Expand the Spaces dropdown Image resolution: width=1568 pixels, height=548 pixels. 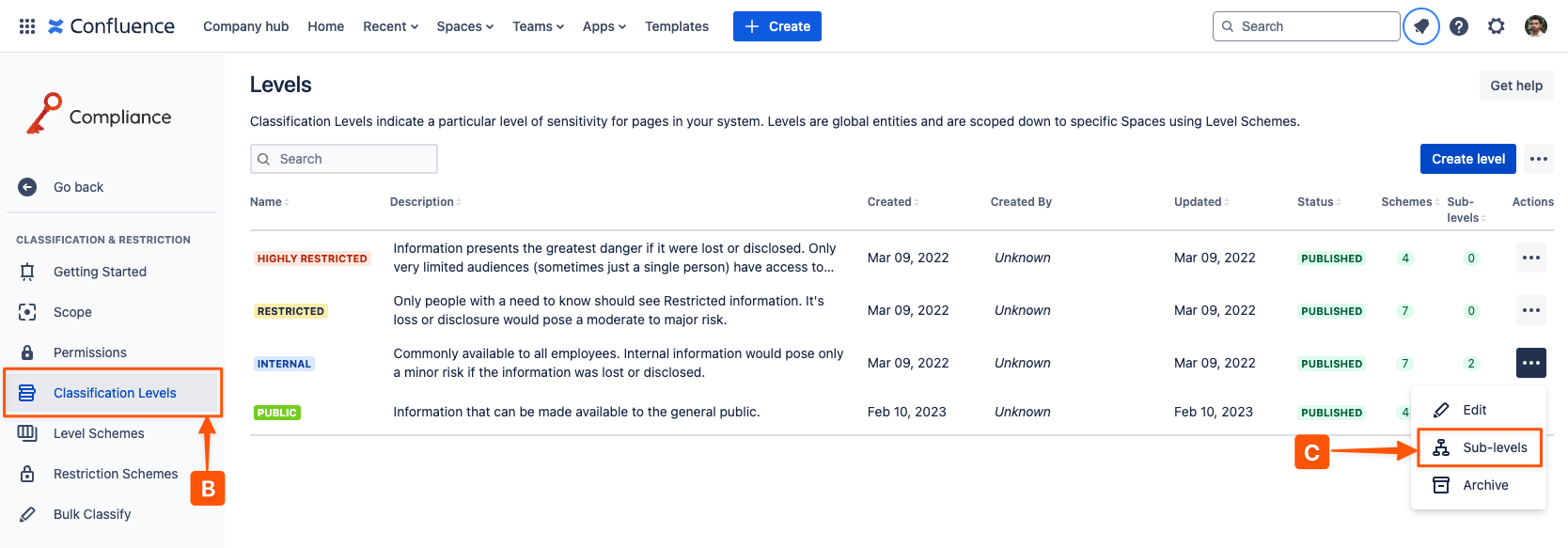click(x=464, y=26)
